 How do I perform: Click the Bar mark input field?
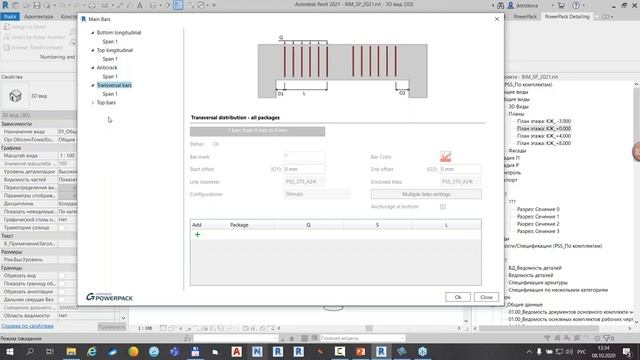point(304,156)
